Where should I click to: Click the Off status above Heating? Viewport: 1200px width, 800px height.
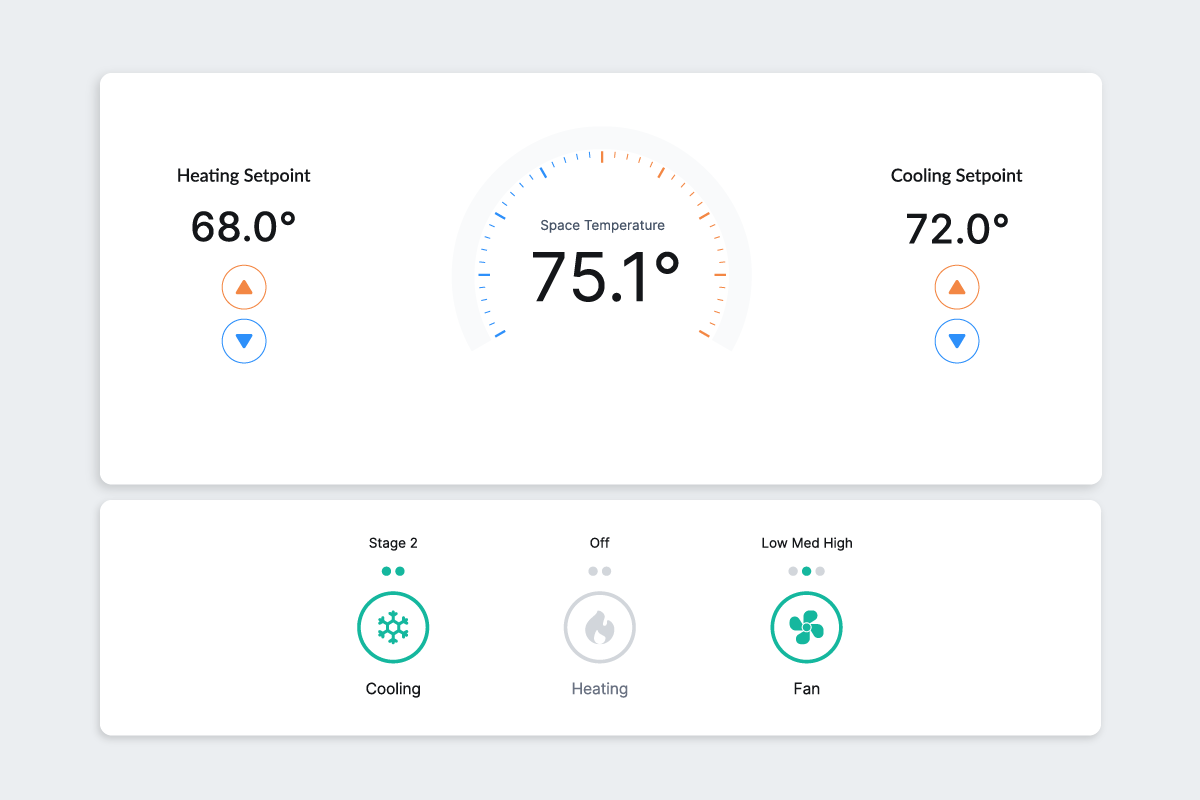pos(599,543)
